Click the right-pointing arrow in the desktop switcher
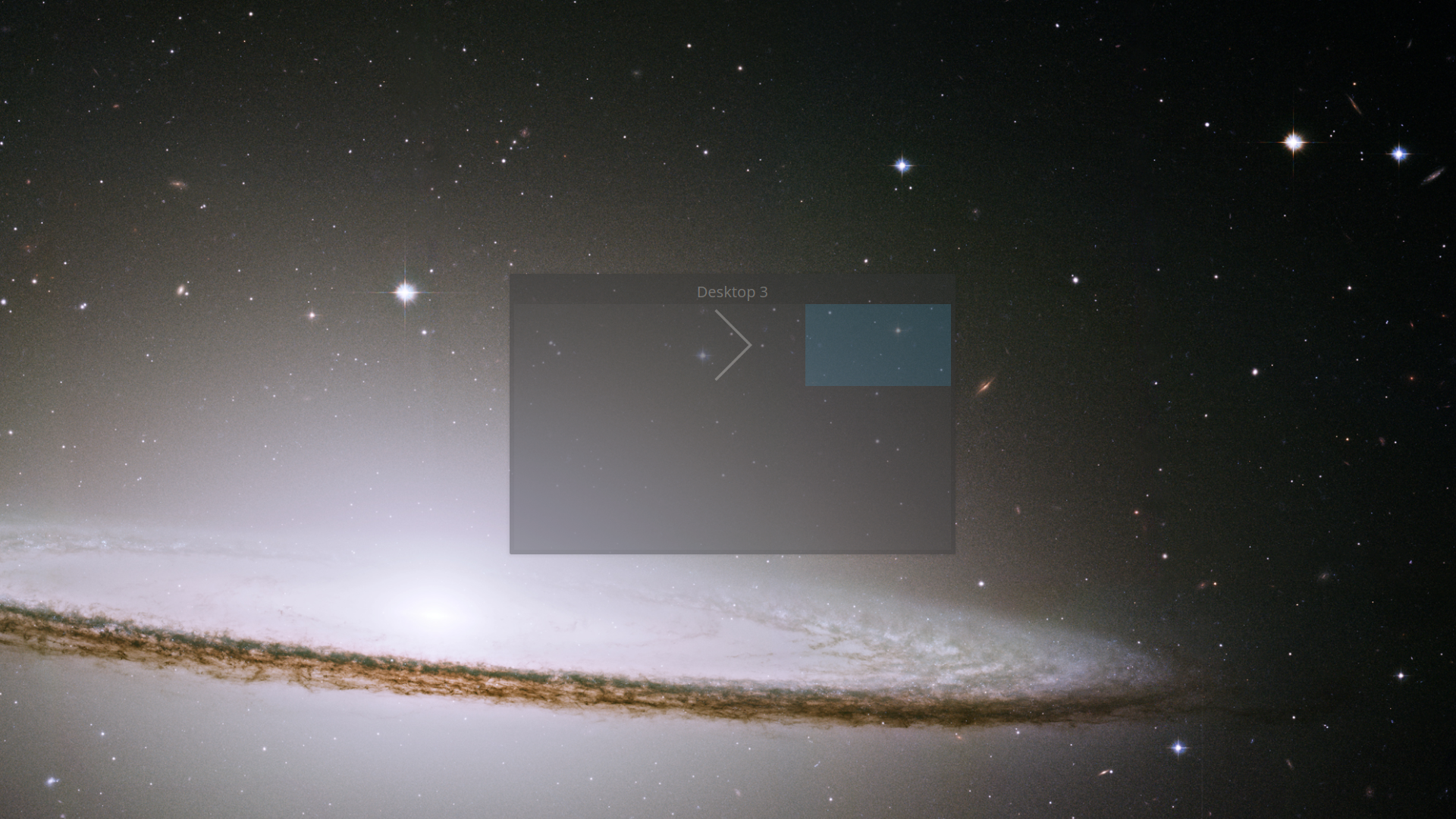 point(733,345)
